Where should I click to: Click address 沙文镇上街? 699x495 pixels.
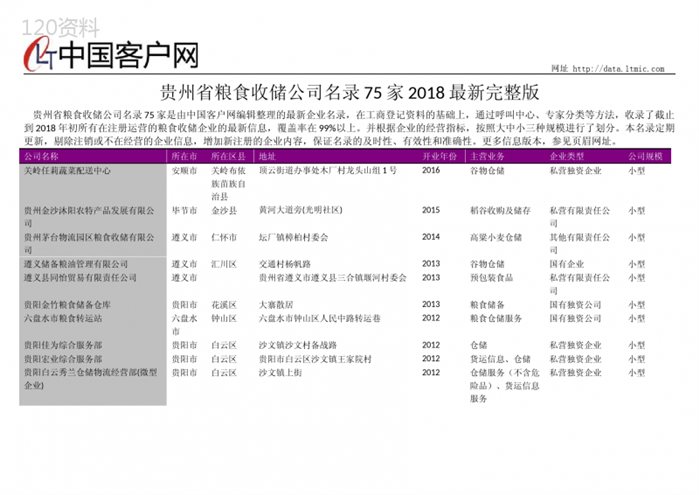point(280,372)
